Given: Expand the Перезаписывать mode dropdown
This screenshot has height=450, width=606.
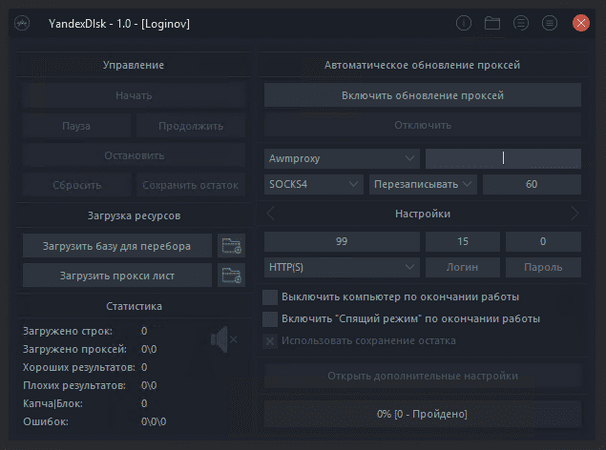Looking at the screenshot, I should pyautogui.click(x=423, y=184).
